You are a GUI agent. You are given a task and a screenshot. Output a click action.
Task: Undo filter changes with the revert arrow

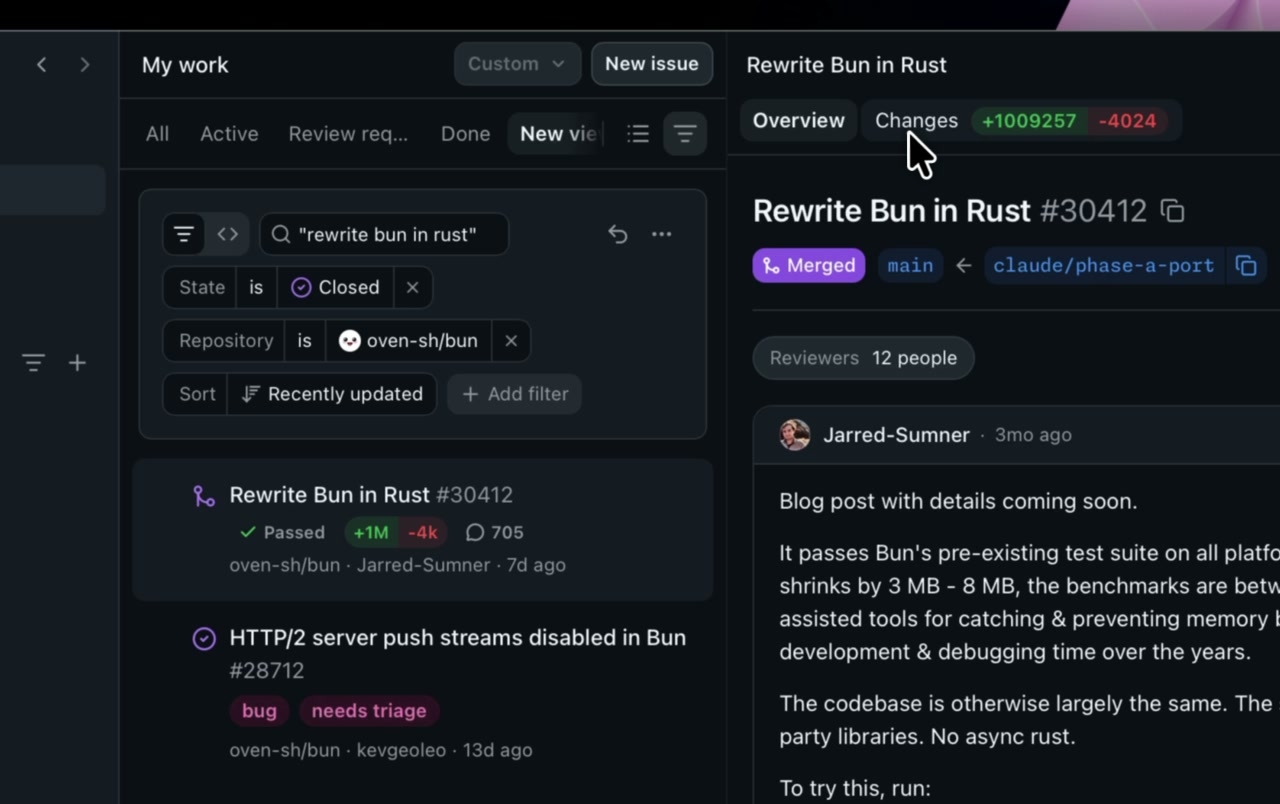[618, 234]
